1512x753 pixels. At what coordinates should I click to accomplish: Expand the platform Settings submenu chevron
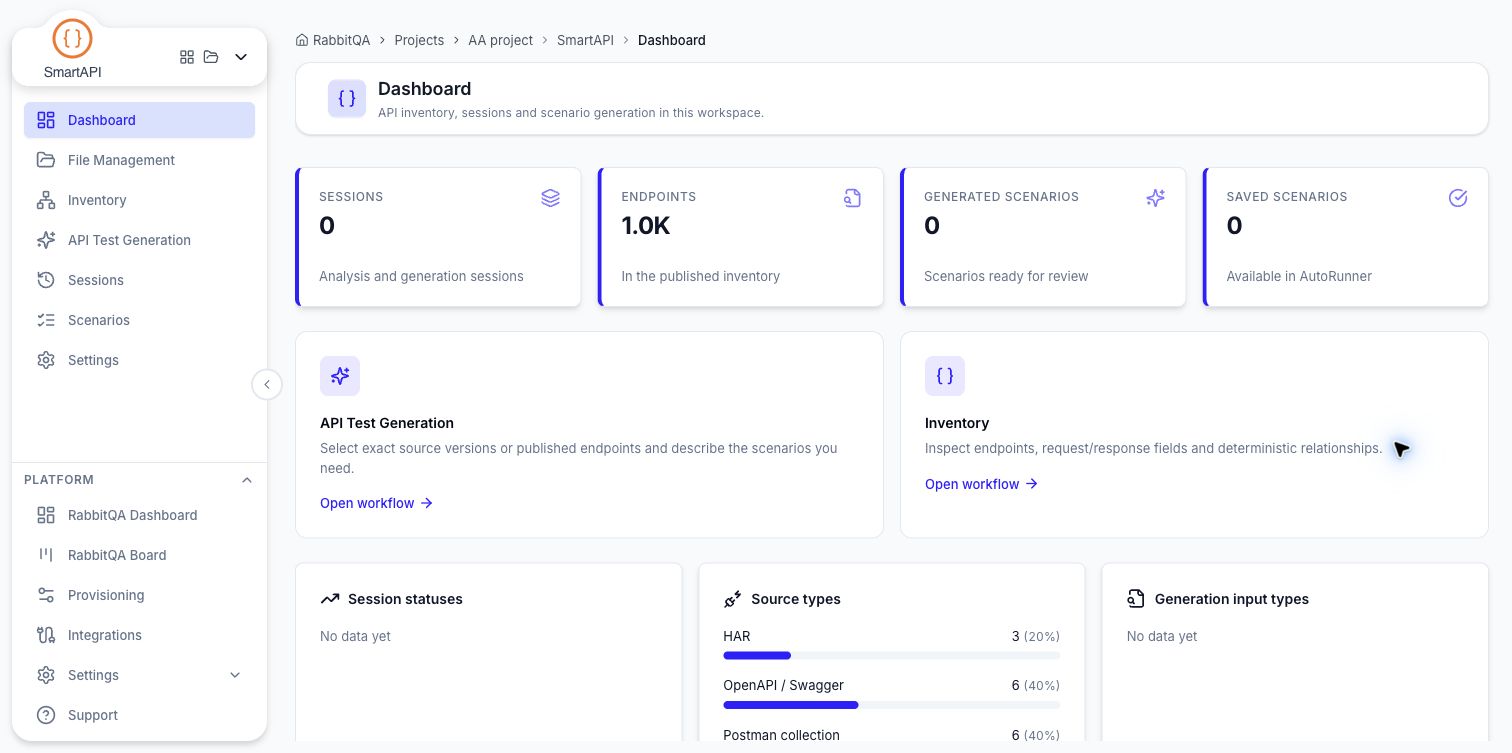coord(235,675)
